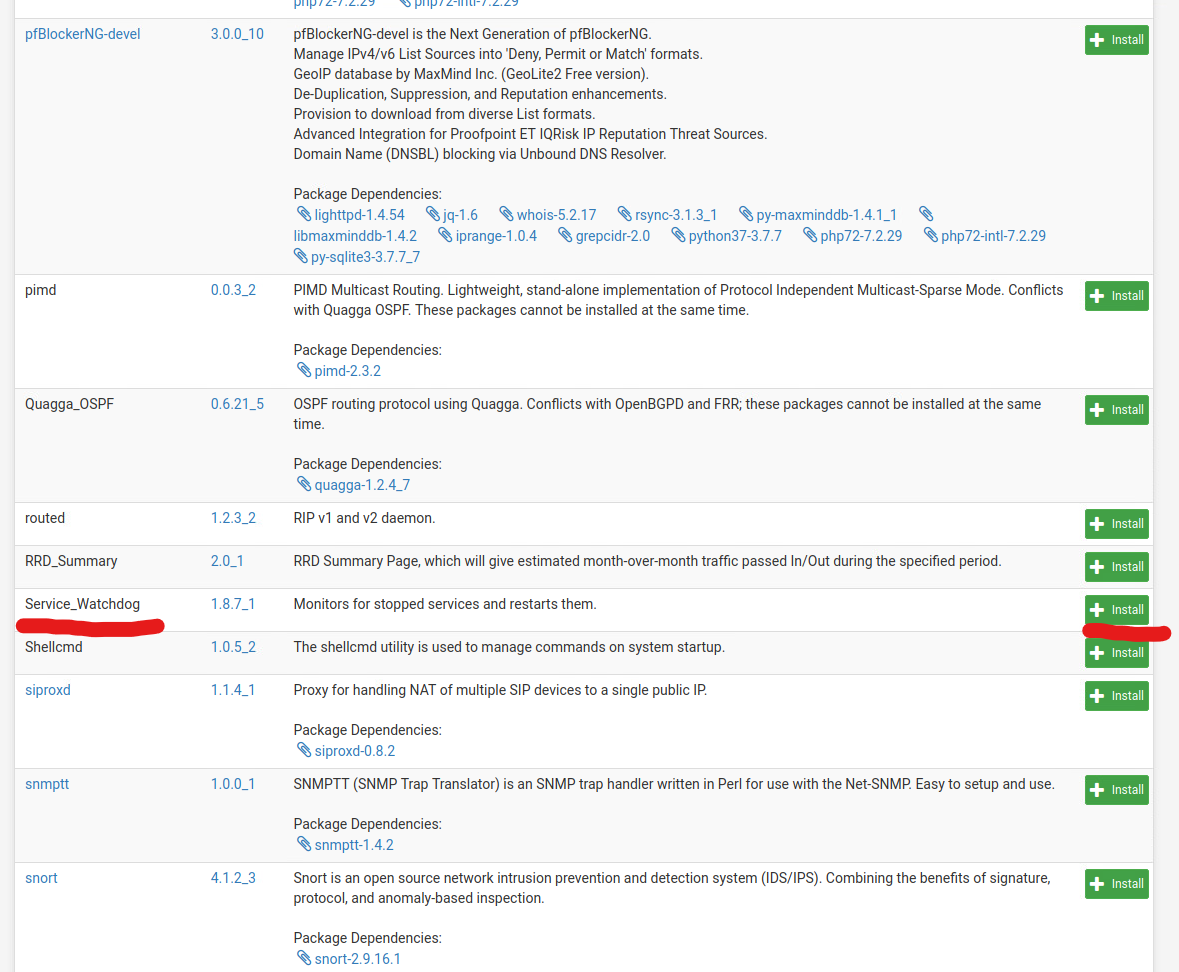Click the paperclip icon beside lighttpd-1.4.54
1179x972 pixels.
coord(304,215)
